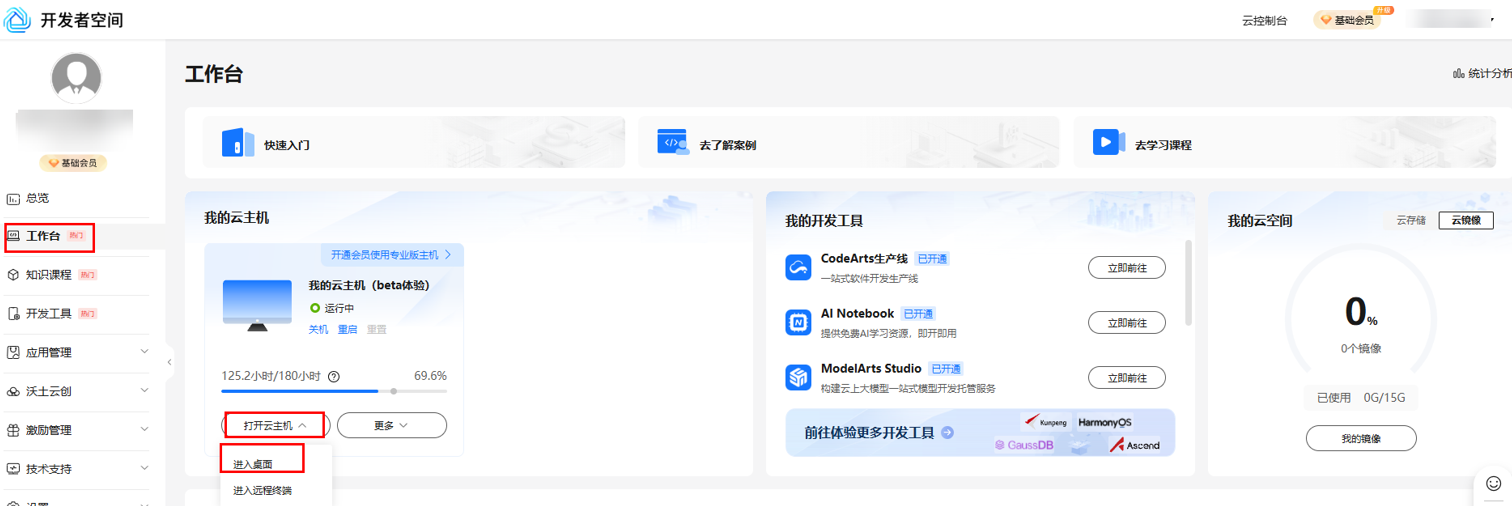Click the 统计分析 bar chart icon
1512x506 pixels.
pyautogui.click(x=1458, y=74)
